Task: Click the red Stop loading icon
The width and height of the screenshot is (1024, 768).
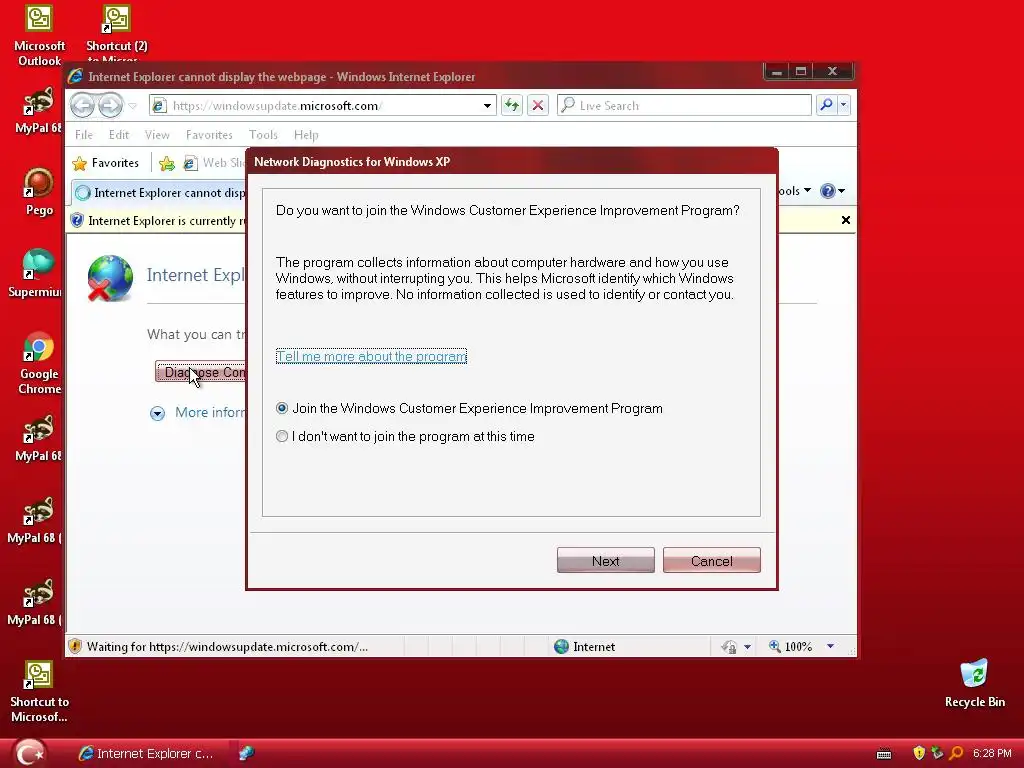Action: click(537, 105)
